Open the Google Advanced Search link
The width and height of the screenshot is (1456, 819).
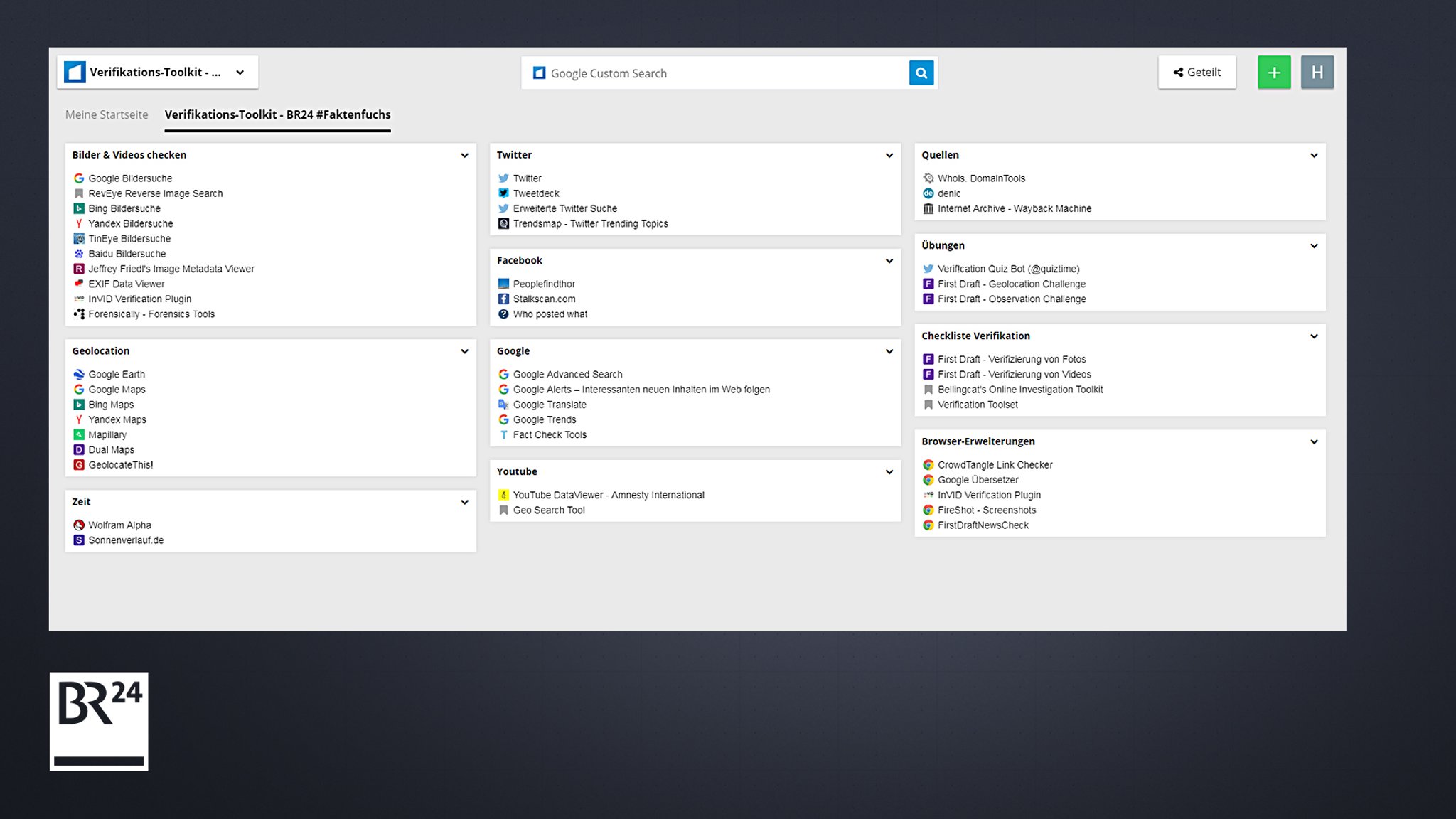pos(567,374)
